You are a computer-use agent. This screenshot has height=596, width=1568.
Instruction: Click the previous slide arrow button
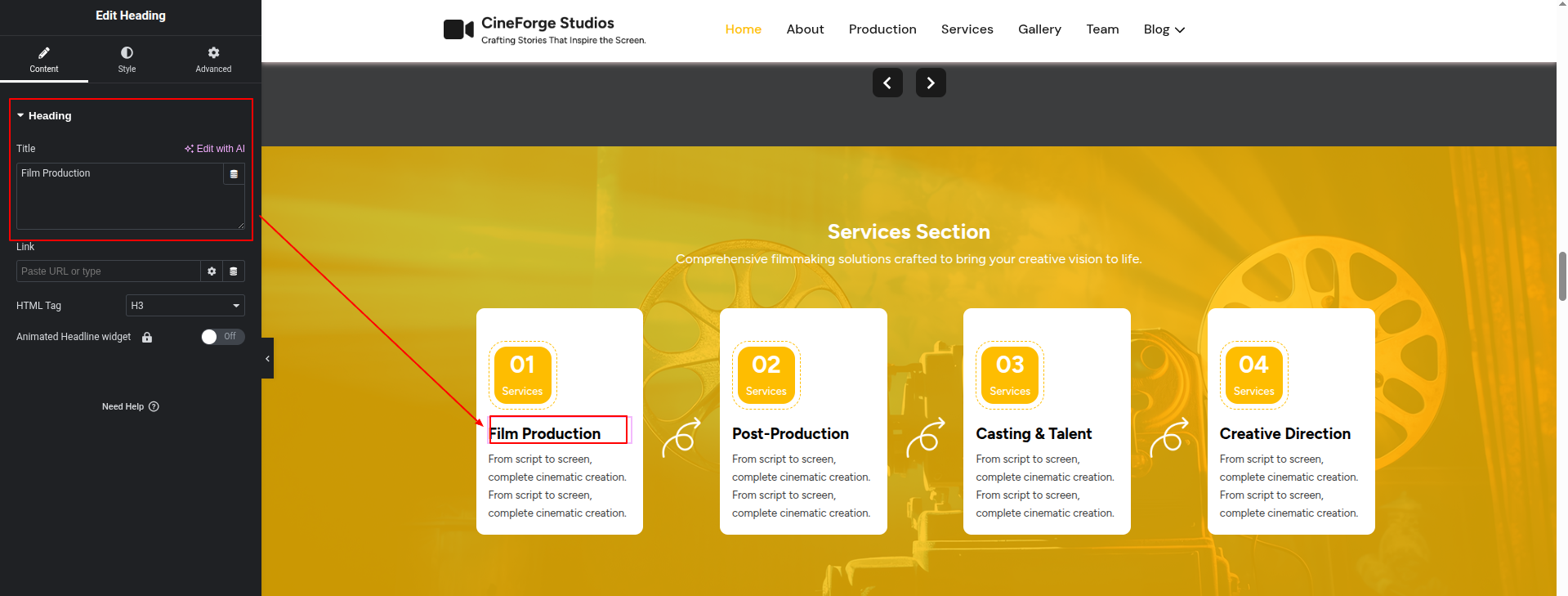click(x=887, y=83)
